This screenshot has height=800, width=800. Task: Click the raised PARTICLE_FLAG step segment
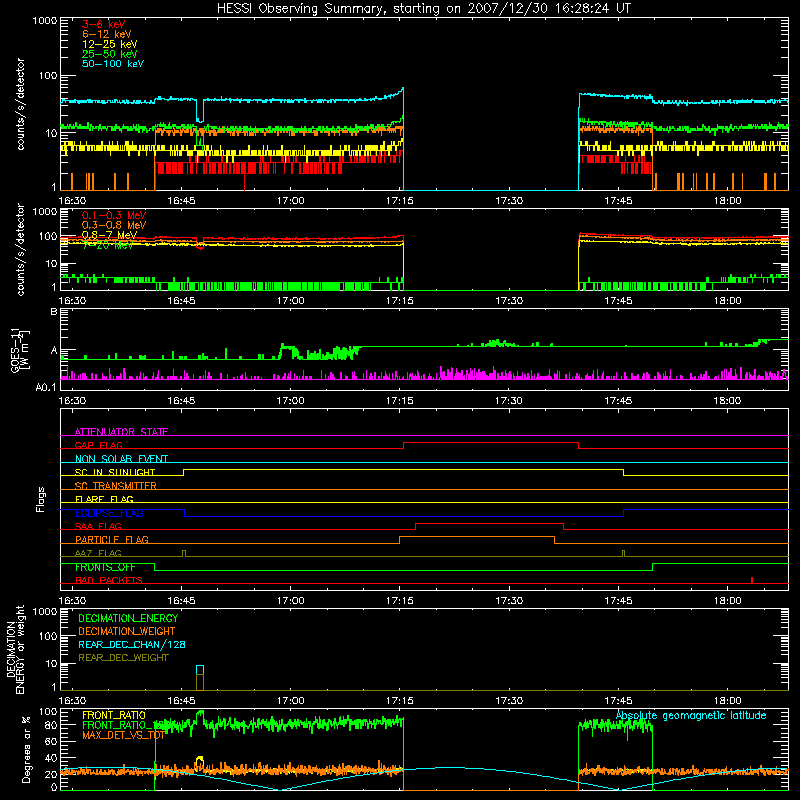click(477, 537)
